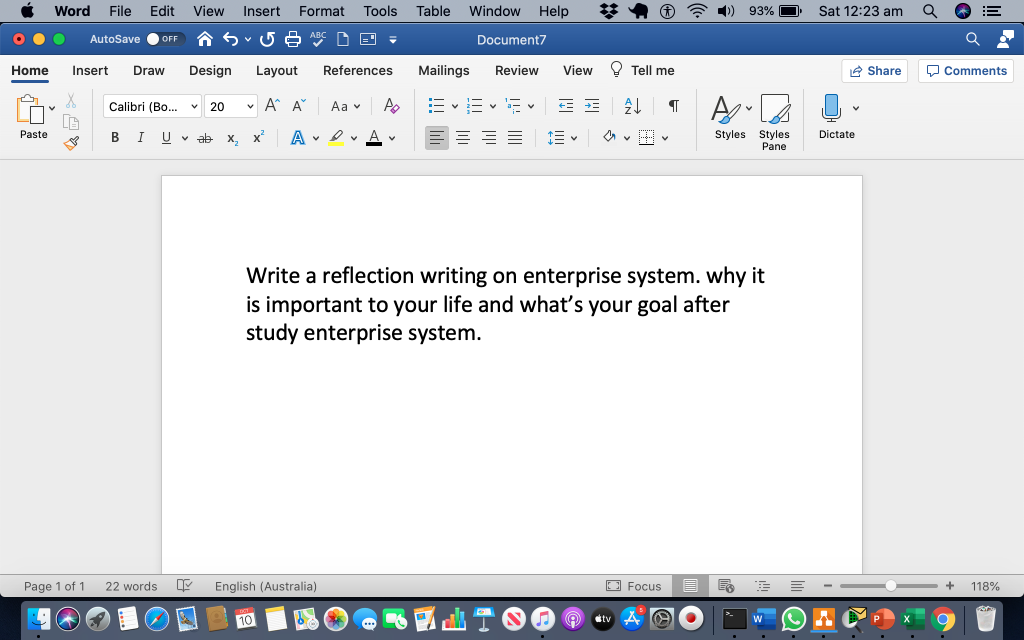Apply italic formatting
This screenshot has width=1024, height=640.
click(x=140, y=137)
